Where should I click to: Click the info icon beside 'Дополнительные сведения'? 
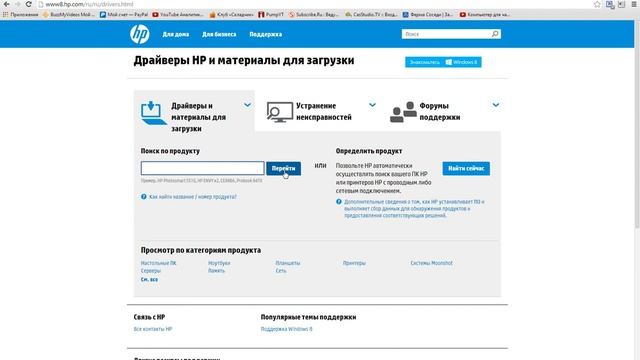tap(339, 202)
